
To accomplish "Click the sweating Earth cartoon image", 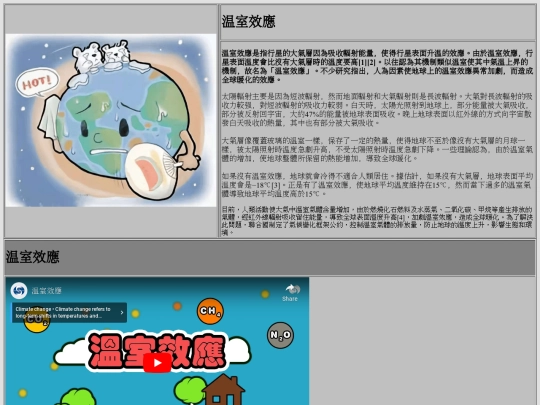I will click(111, 120).
